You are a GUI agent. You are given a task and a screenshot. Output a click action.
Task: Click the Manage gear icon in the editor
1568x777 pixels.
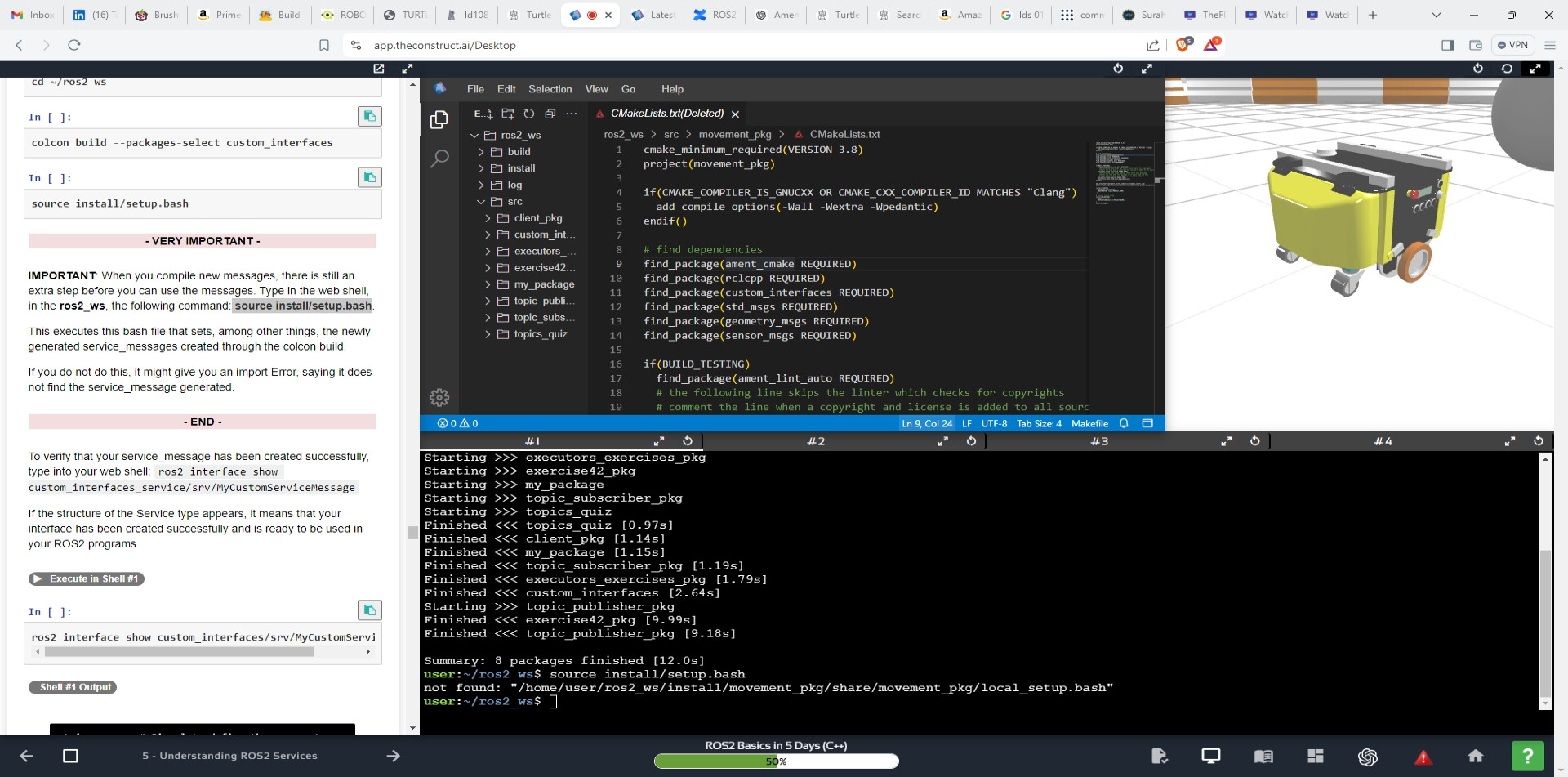point(439,398)
